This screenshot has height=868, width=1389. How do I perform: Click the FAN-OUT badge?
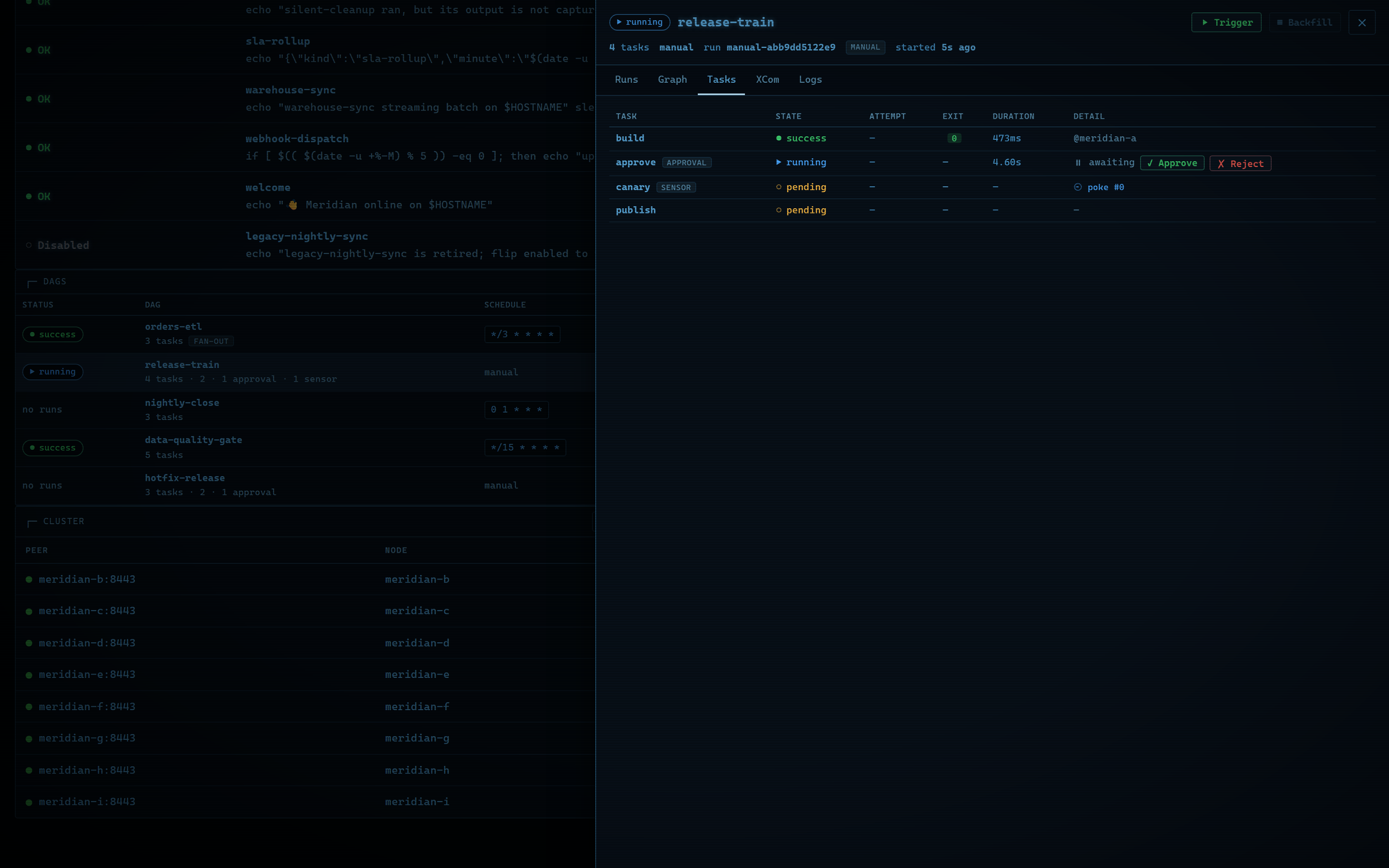point(211,341)
